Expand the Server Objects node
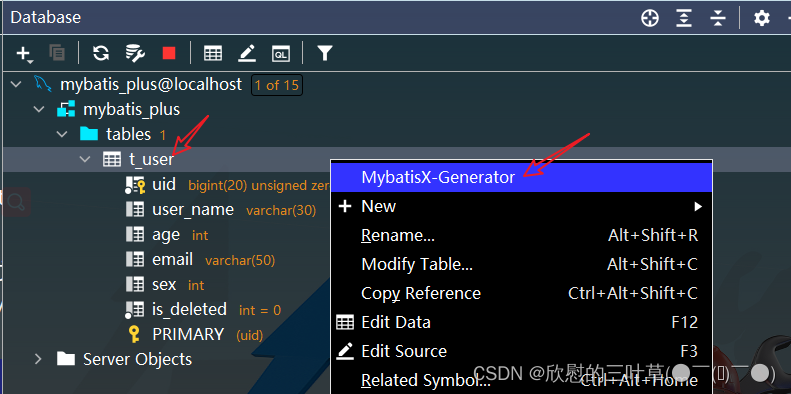The image size is (791, 394). pos(38,359)
